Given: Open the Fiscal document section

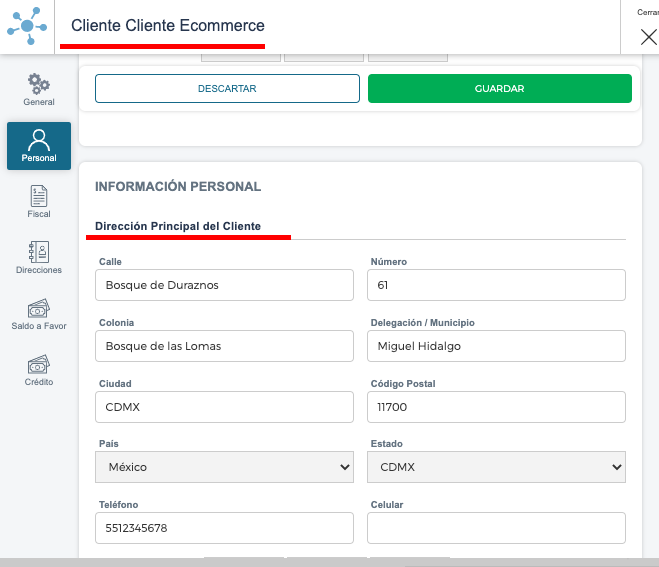Looking at the screenshot, I should 39,202.
